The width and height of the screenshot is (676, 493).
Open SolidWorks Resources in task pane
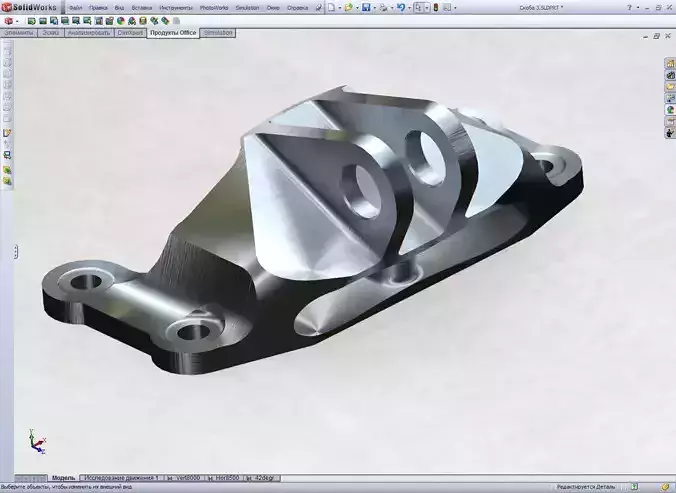(x=670, y=64)
